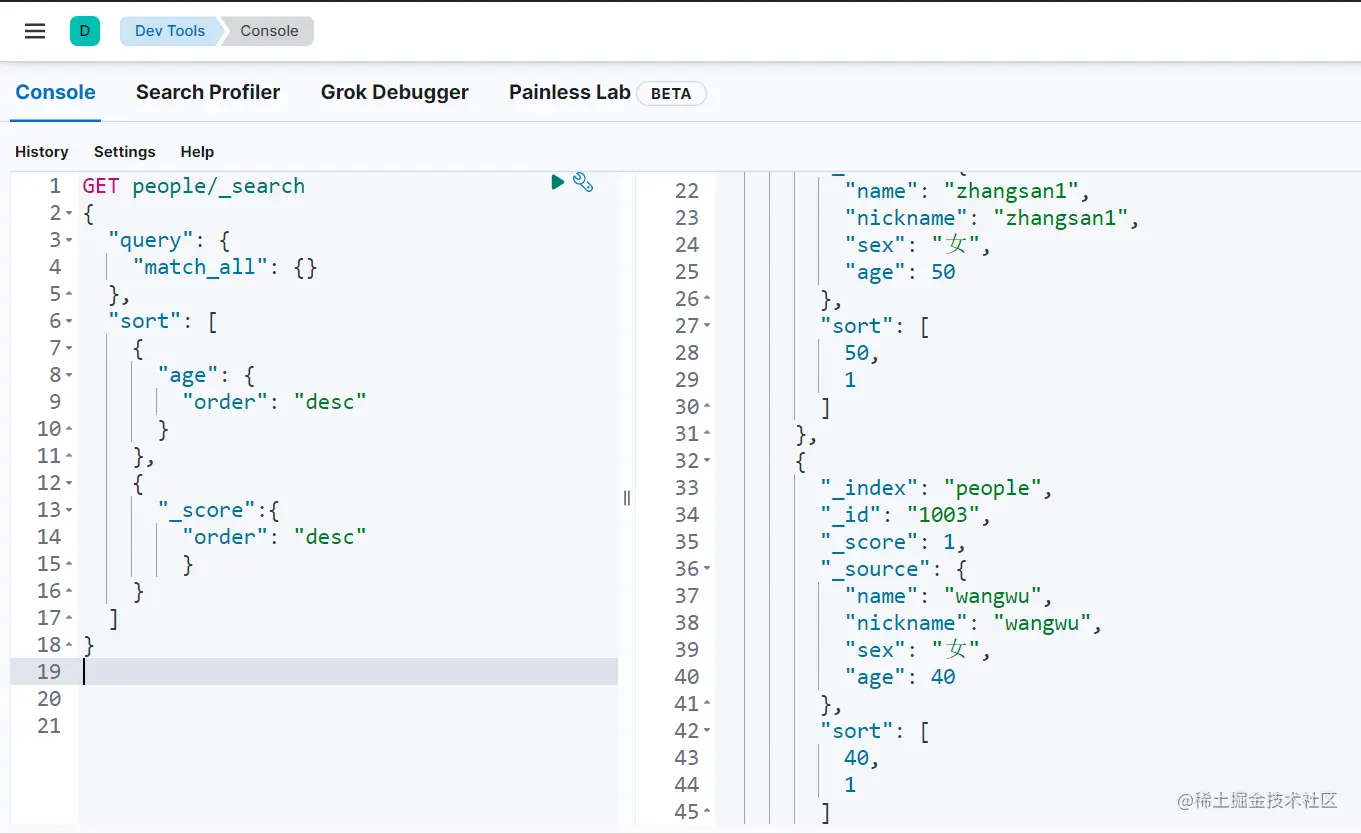Fold the output "sort" array at line 27
This screenshot has height=834, width=1361.
pos(707,326)
